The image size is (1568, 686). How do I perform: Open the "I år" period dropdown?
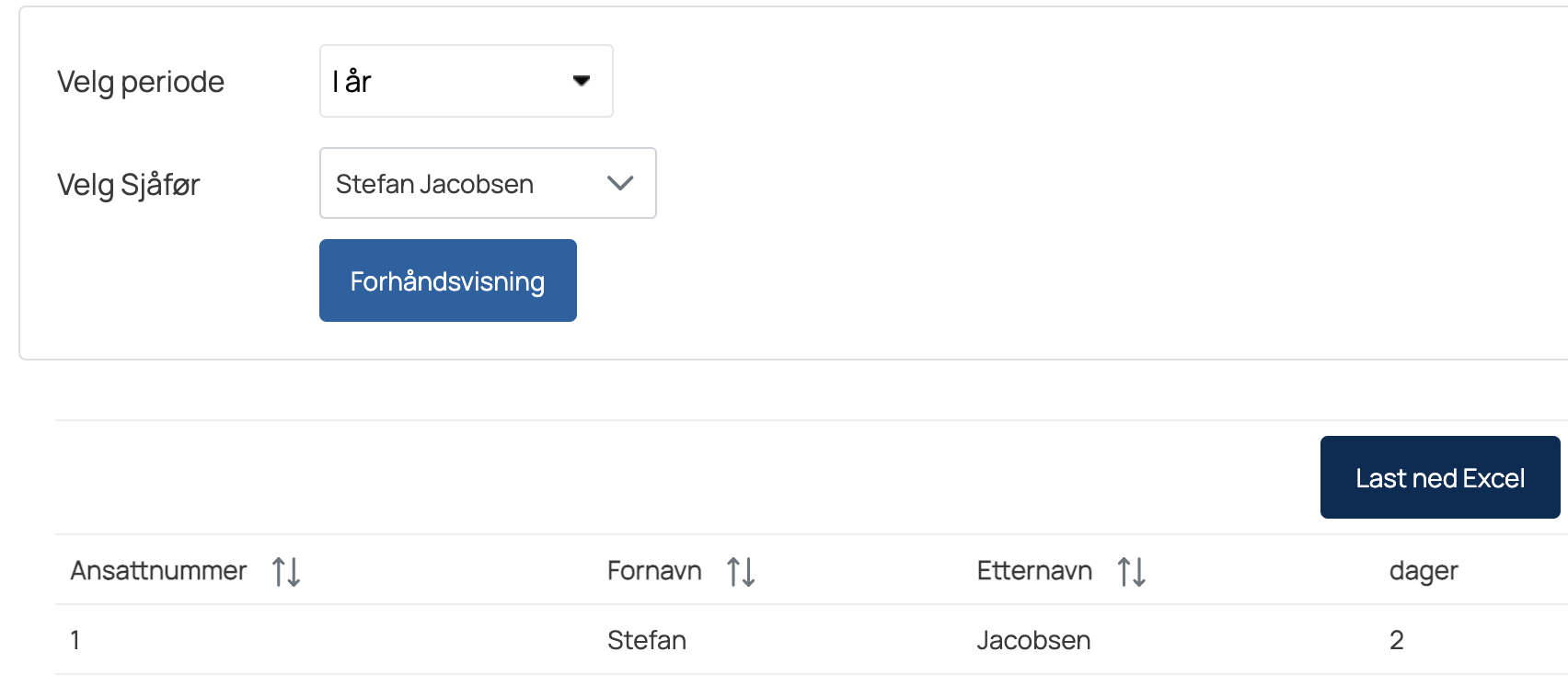[466, 81]
